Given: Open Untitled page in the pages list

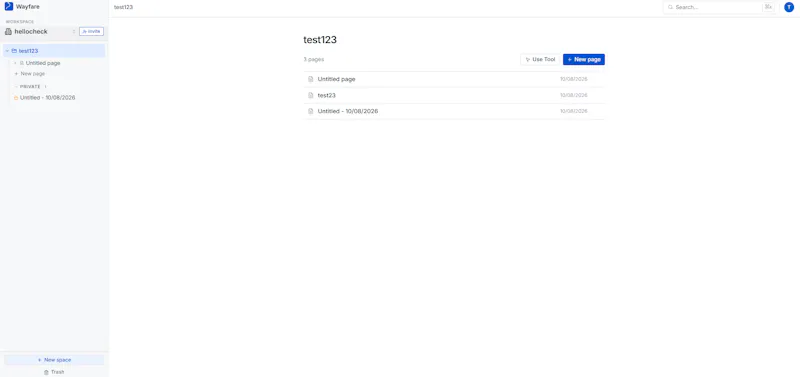Looking at the screenshot, I should tap(454, 80).
